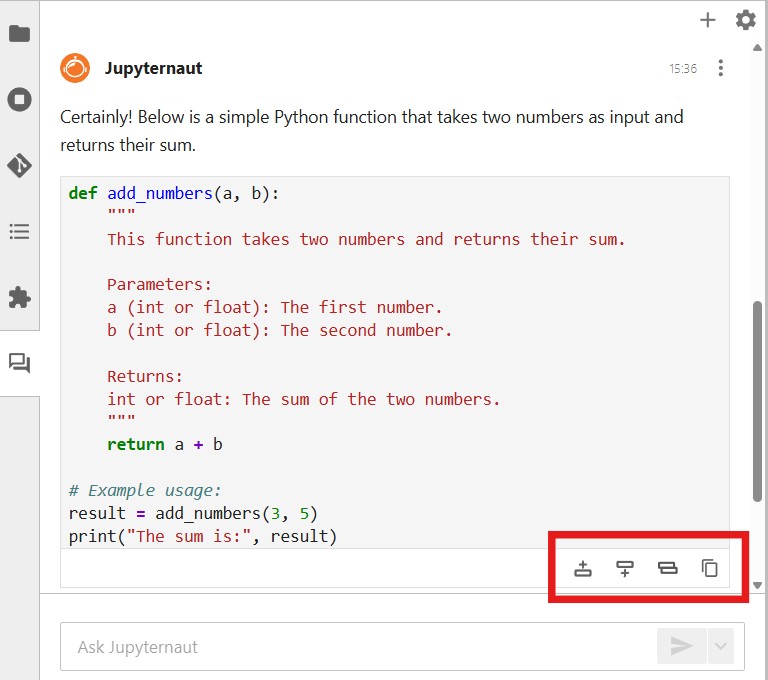Open chat settings gear icon
The width and height of the screenshot is (768, 680).
[x=745, y=20]
